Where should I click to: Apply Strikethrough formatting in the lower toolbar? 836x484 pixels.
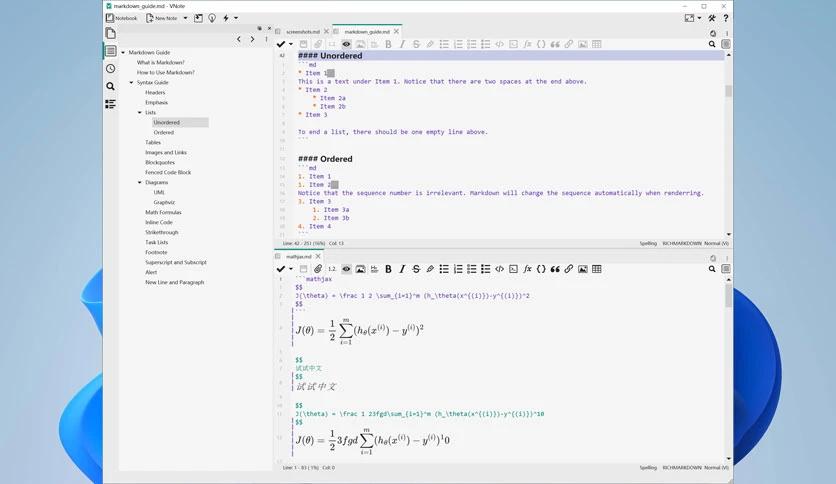(416, 269)
